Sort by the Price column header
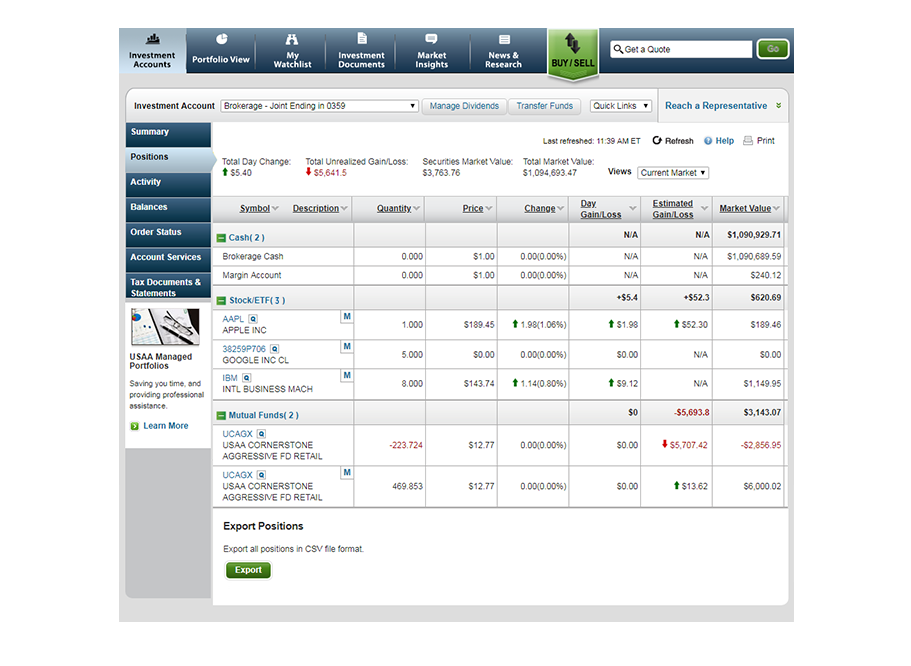This screenshot has height=666, width=911. pos(473,209)
